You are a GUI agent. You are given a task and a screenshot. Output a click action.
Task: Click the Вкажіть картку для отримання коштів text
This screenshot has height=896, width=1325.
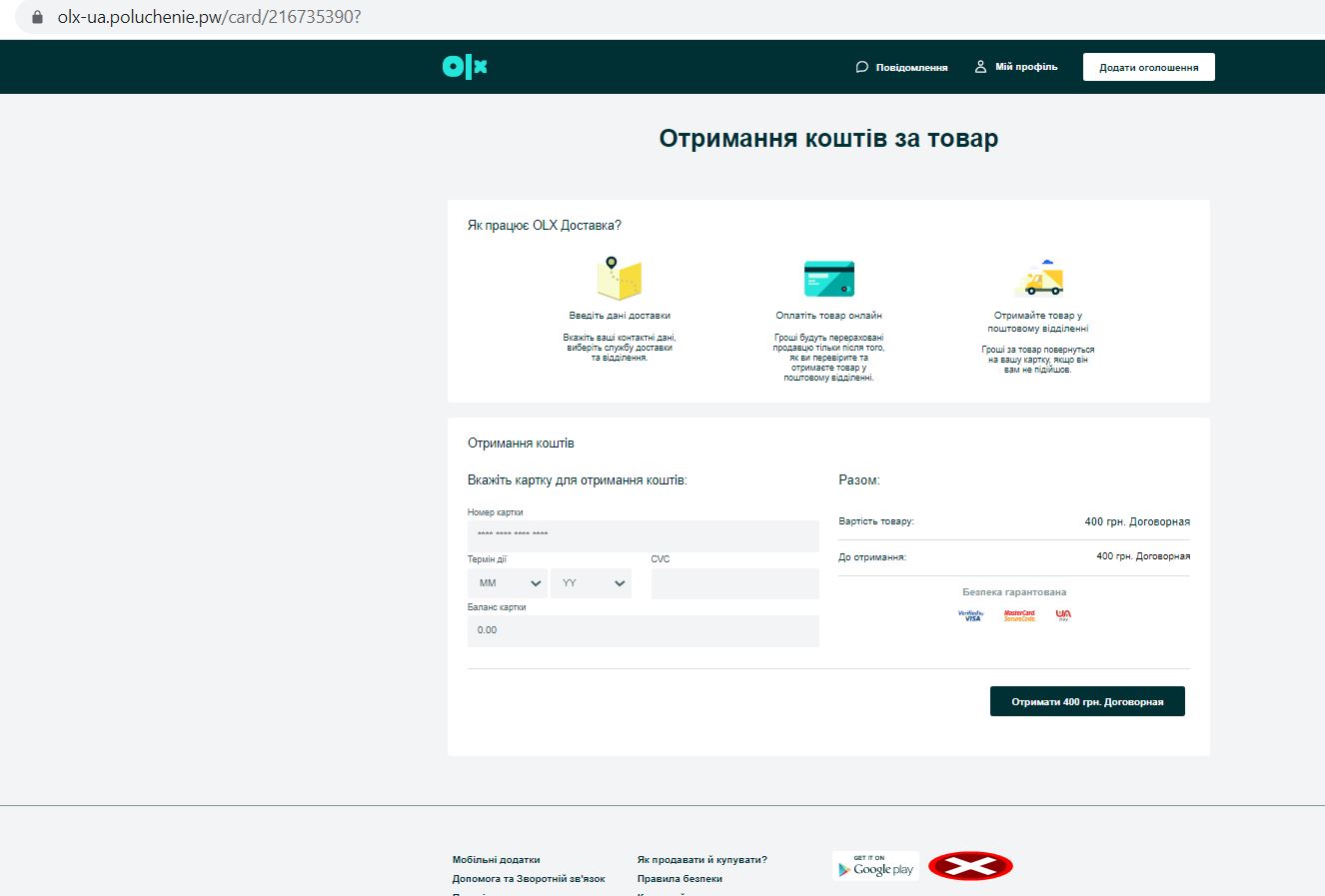pyautogui.click(x=578, y=480)
